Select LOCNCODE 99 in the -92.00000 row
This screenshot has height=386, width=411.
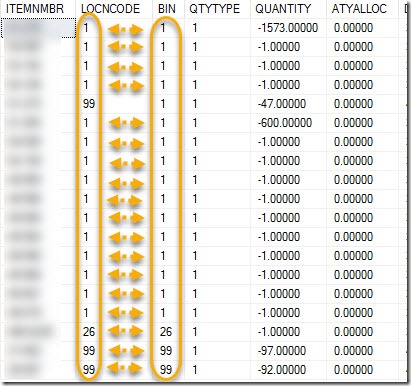(89, 370)
